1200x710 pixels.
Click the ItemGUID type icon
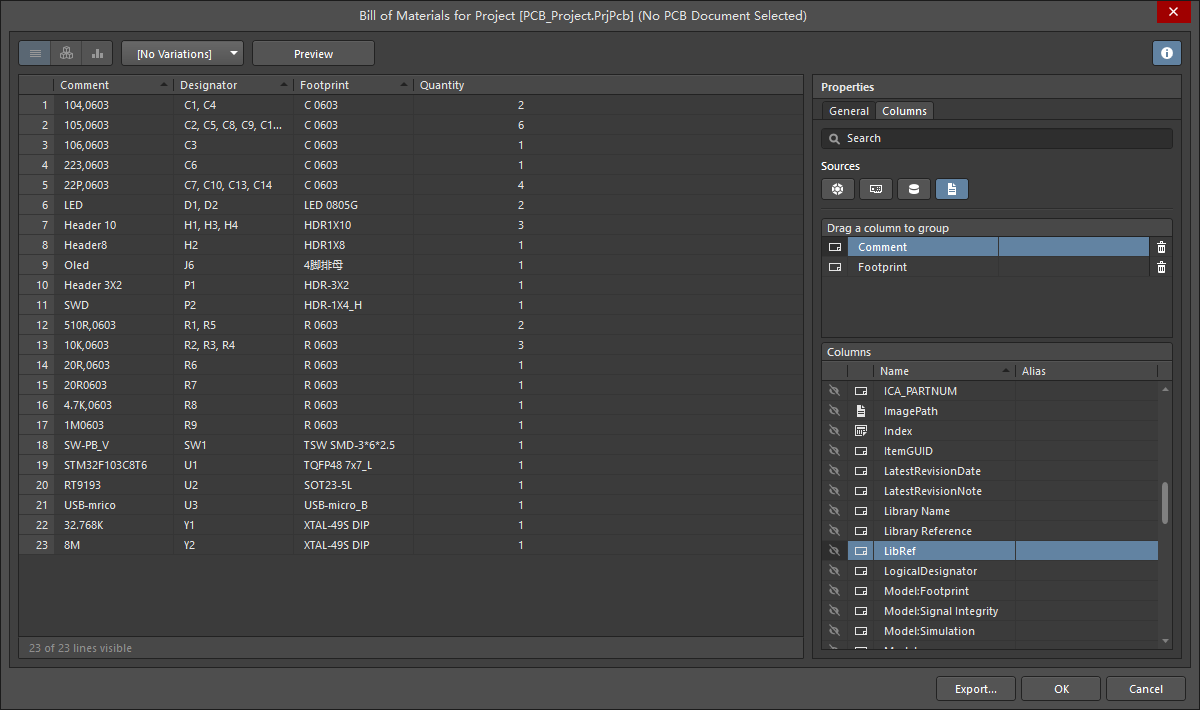coord(860,451)
